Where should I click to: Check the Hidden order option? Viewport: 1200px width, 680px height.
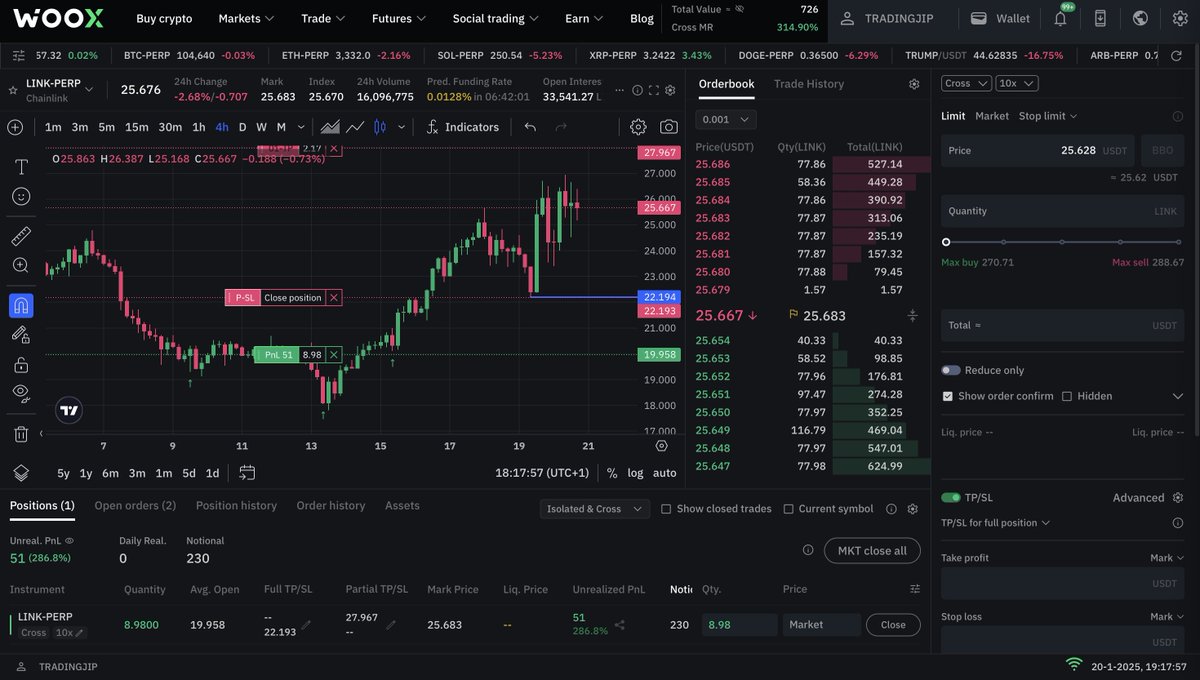(x=1067, y=396)
